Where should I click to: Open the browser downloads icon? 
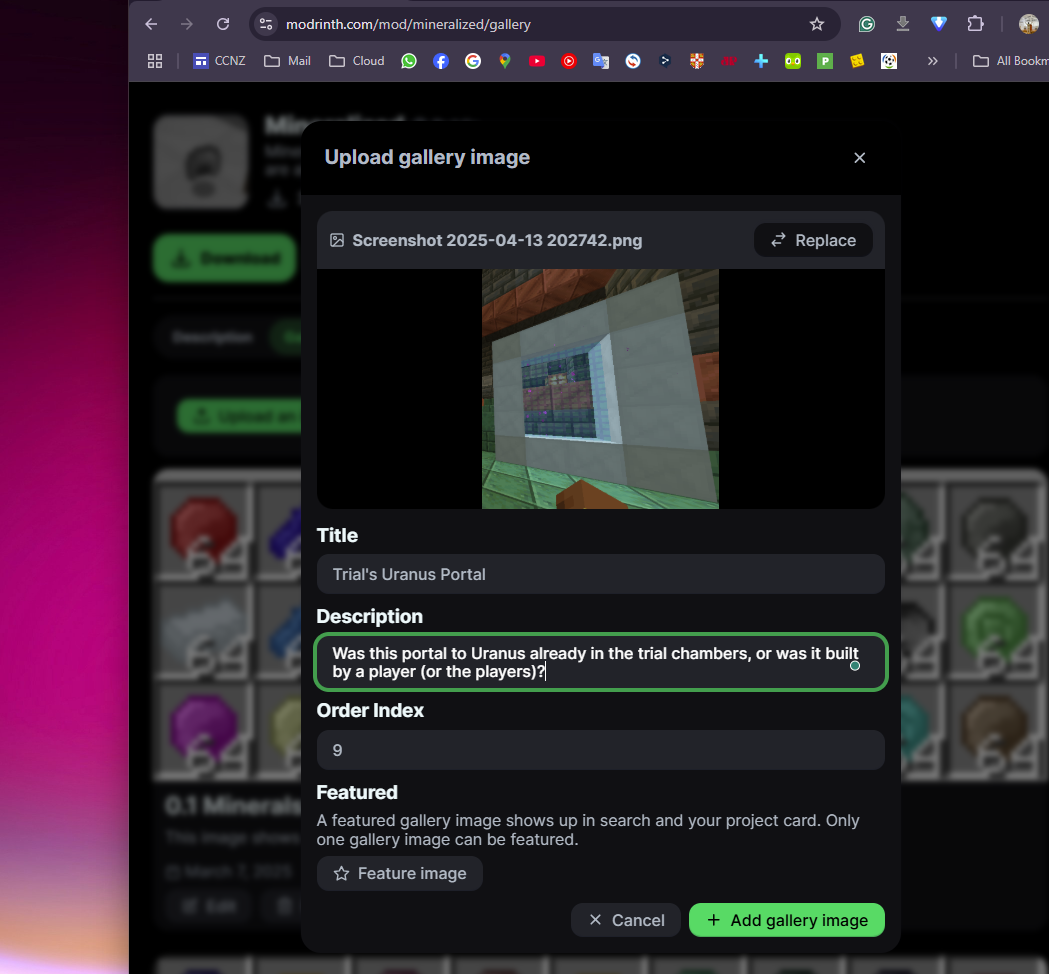(x=902, y=24)
